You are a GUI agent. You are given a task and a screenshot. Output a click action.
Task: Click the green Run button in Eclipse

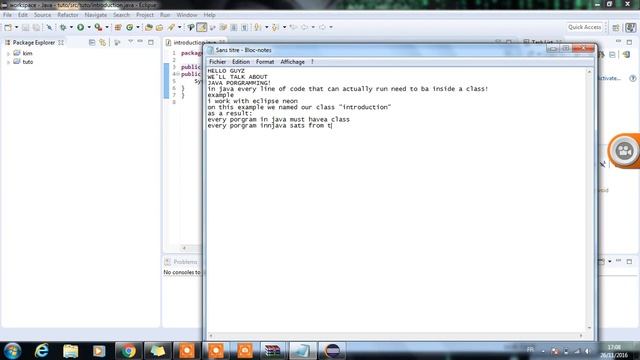[x=80, y=27]
